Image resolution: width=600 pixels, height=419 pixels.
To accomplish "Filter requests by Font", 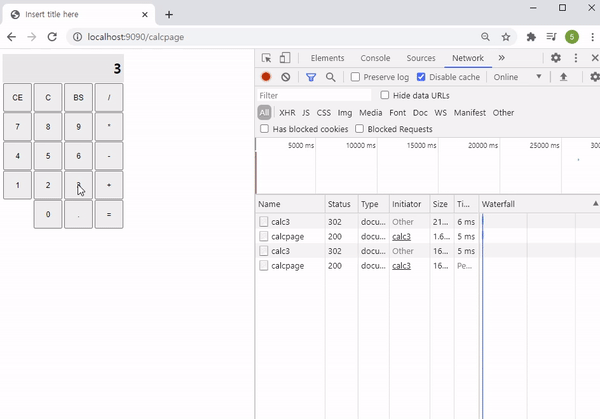I will [x=397, y=112].
